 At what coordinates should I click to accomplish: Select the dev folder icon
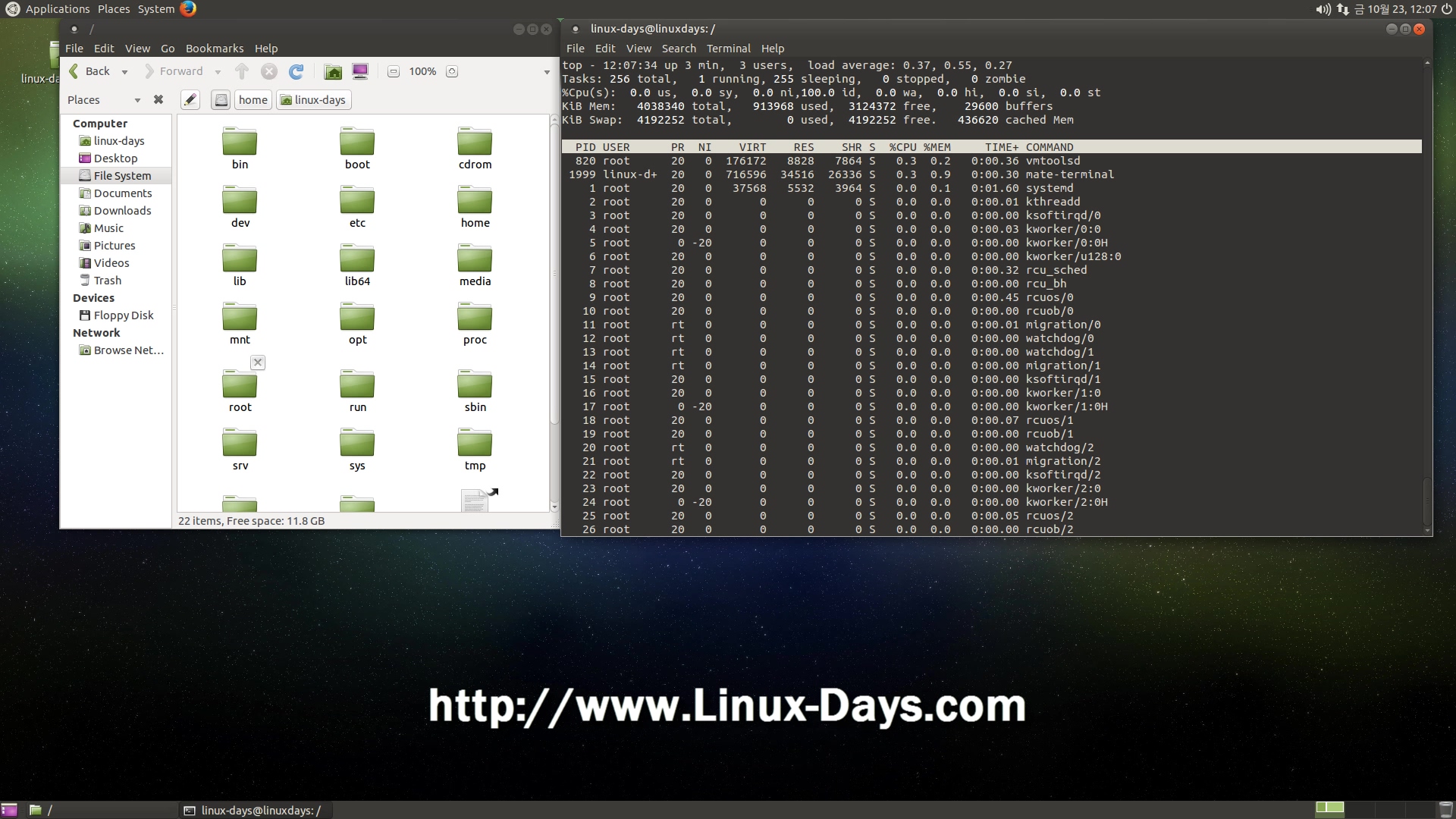[240, 199]
